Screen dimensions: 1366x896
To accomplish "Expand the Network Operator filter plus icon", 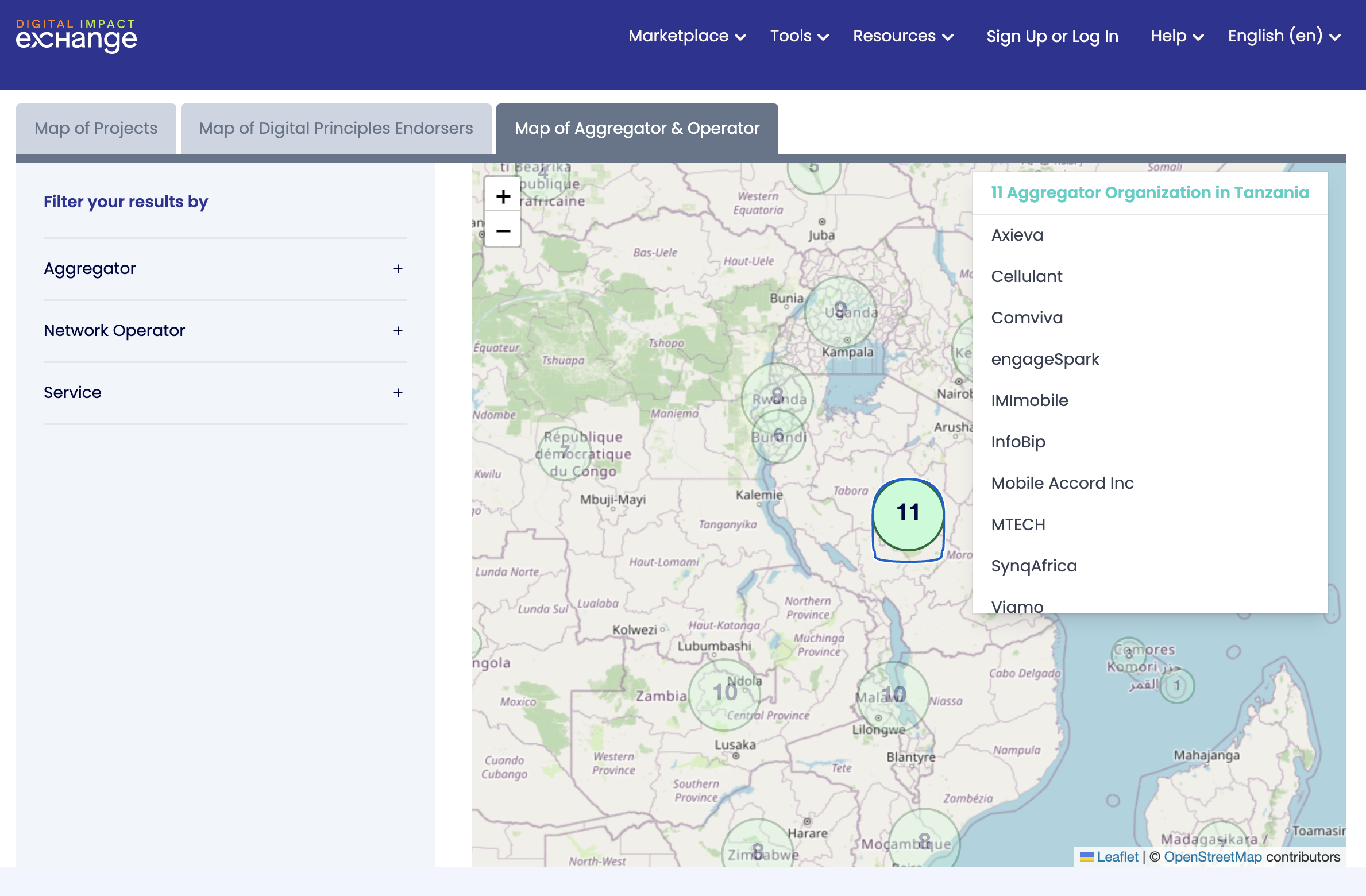I will (x=398, y=331).
